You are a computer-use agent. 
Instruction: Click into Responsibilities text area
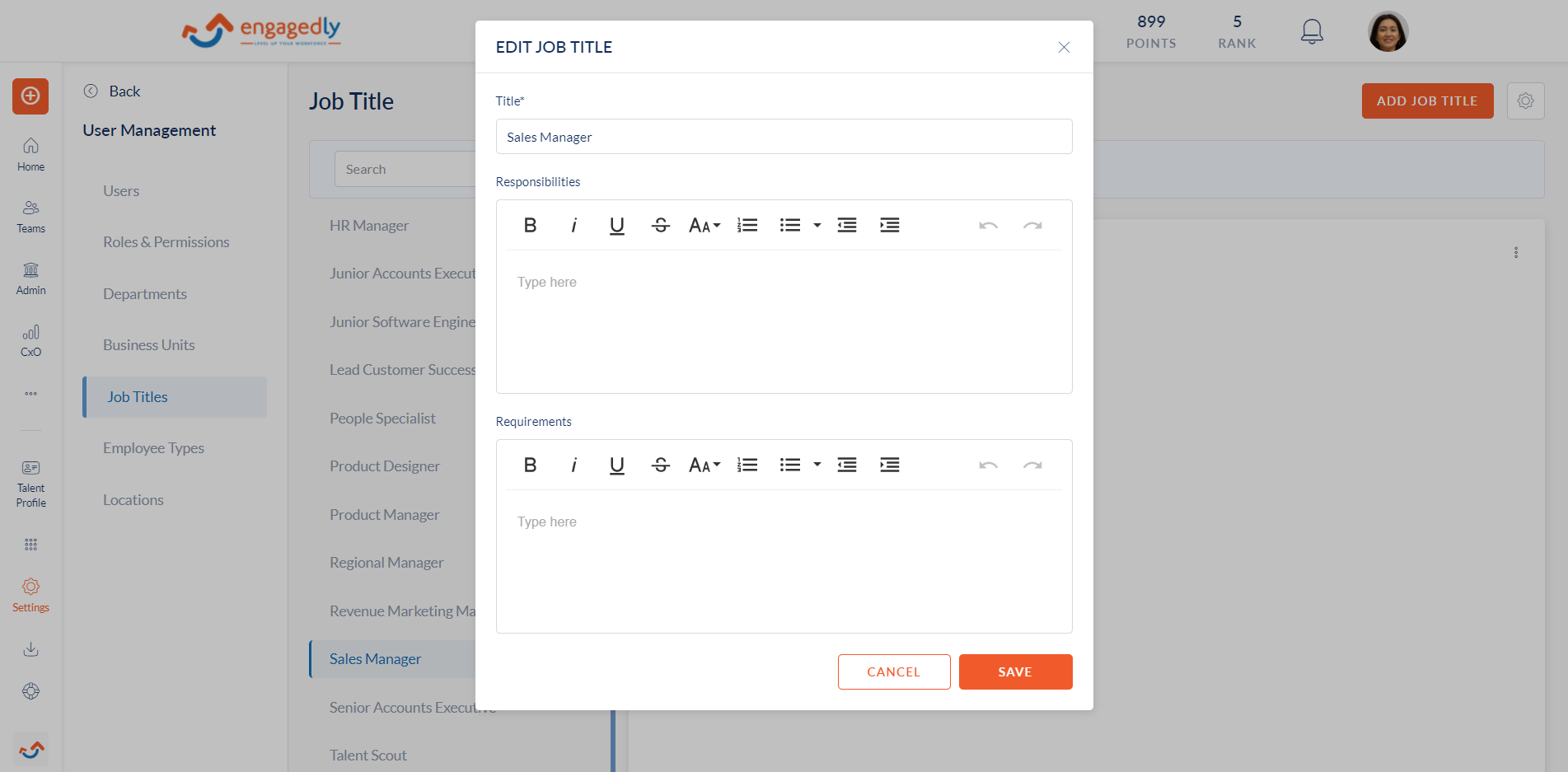[784, 321]
